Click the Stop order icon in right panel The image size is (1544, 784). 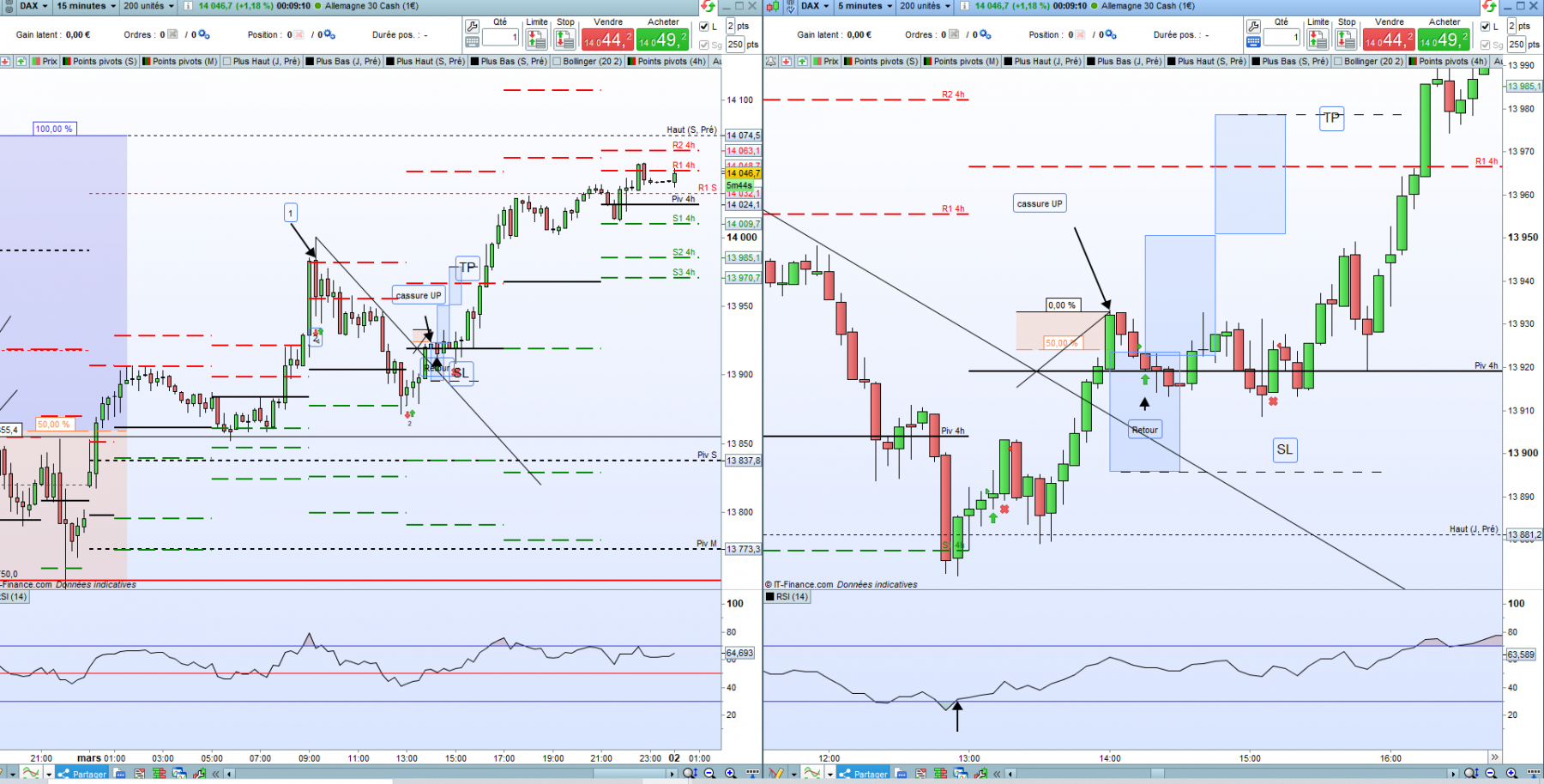1347,39
